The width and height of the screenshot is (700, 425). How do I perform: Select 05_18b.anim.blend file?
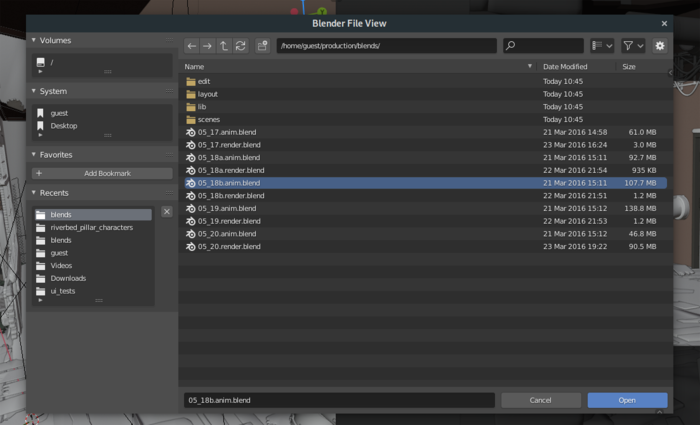click(425, 183)
